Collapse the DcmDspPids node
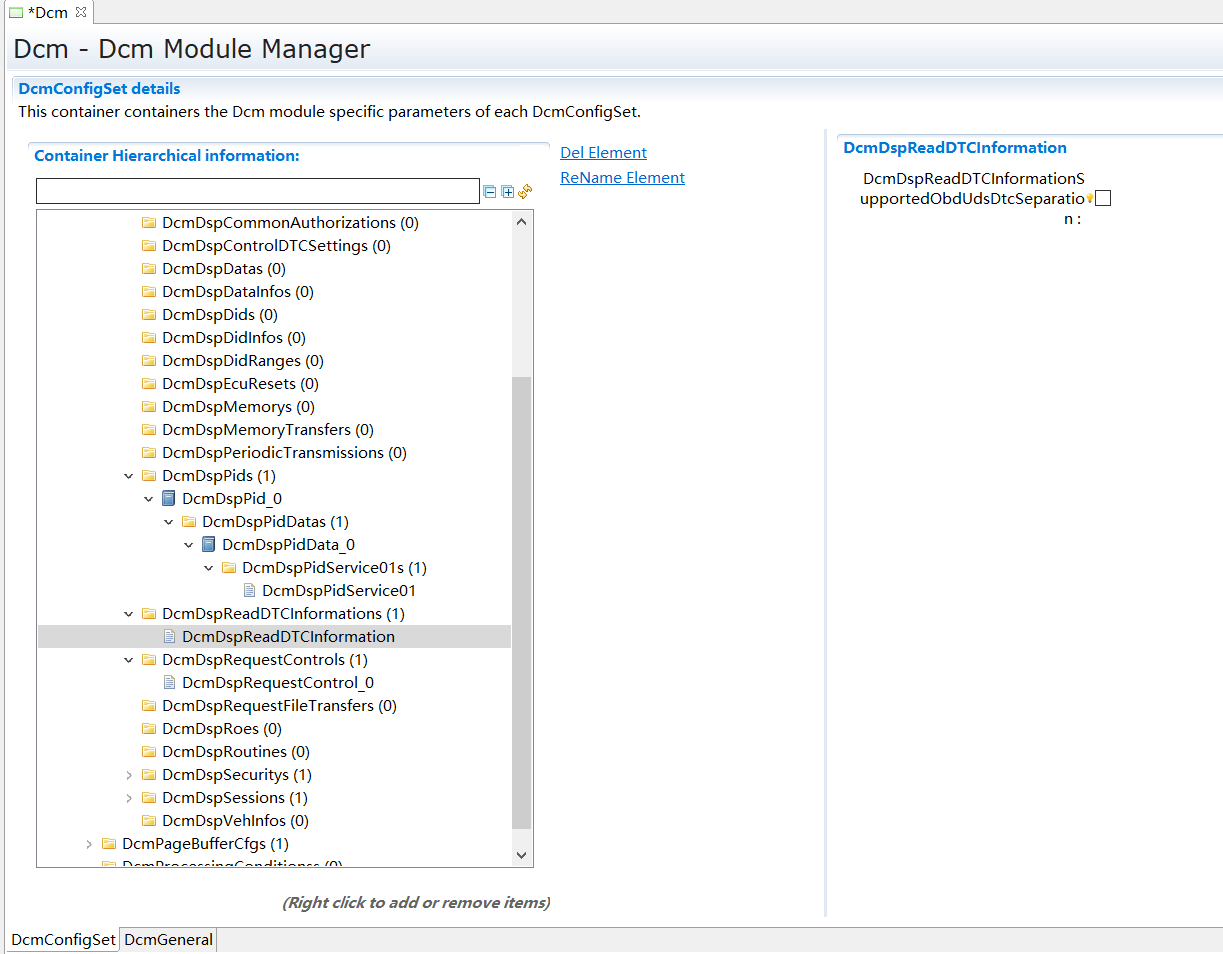The image size is (1223, 954). click(128, 475)
